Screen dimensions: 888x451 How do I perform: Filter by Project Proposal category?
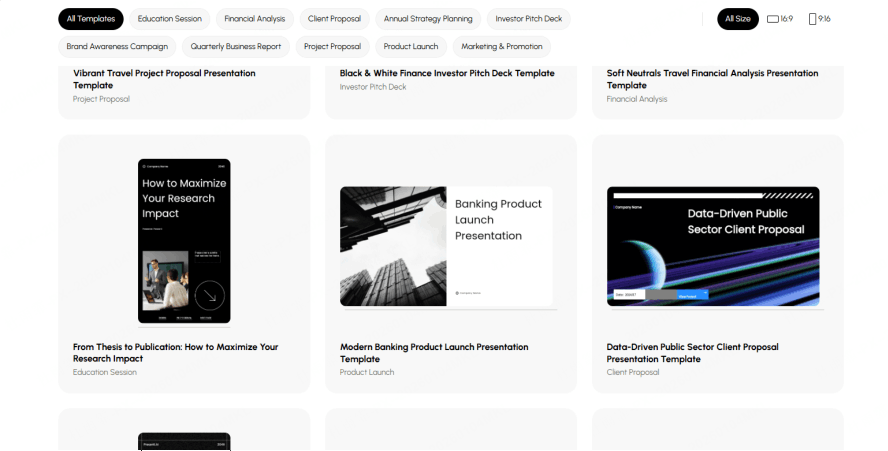(x=332, y=47)
